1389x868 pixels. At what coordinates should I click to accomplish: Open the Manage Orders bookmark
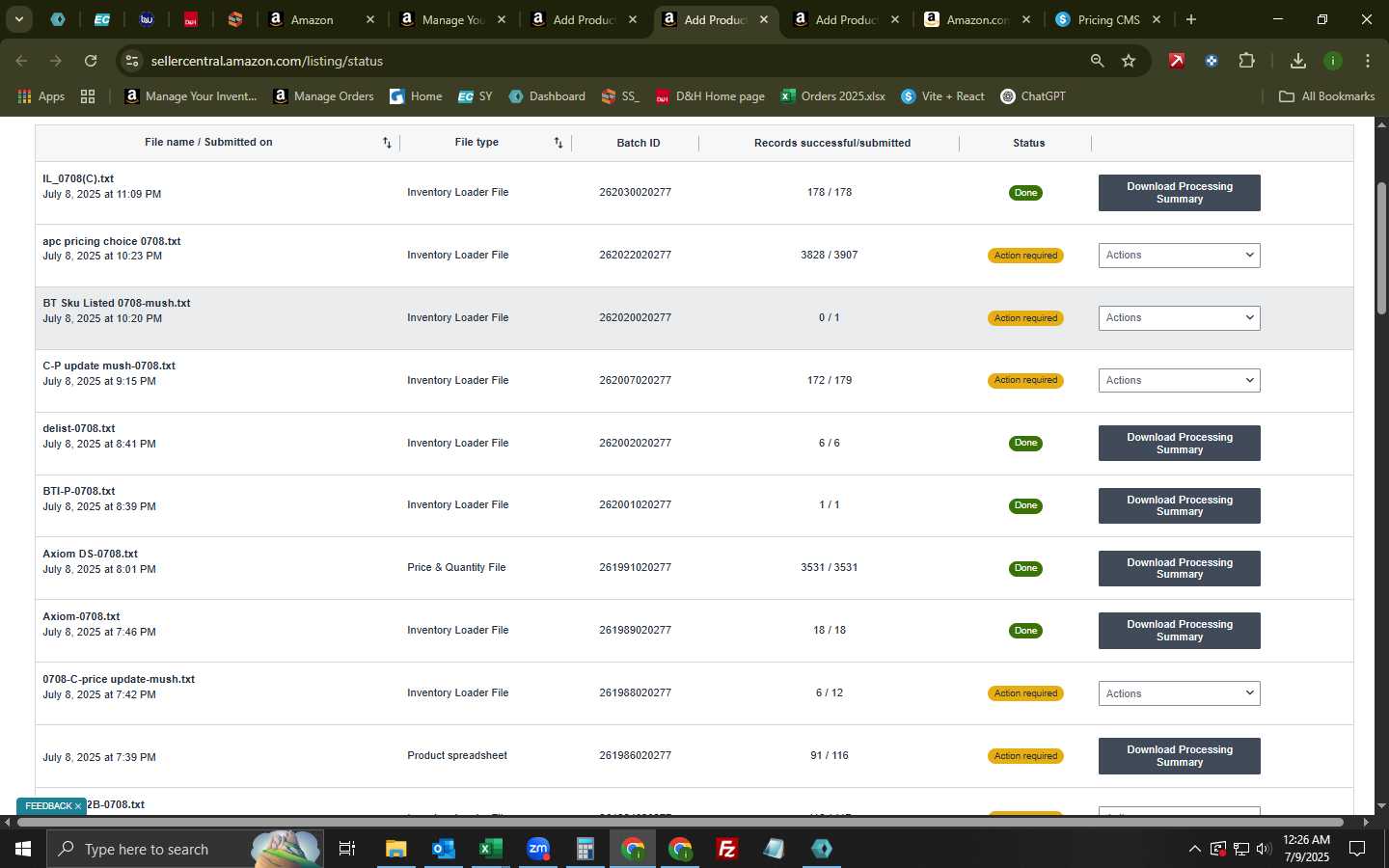(x=323, y=96)
